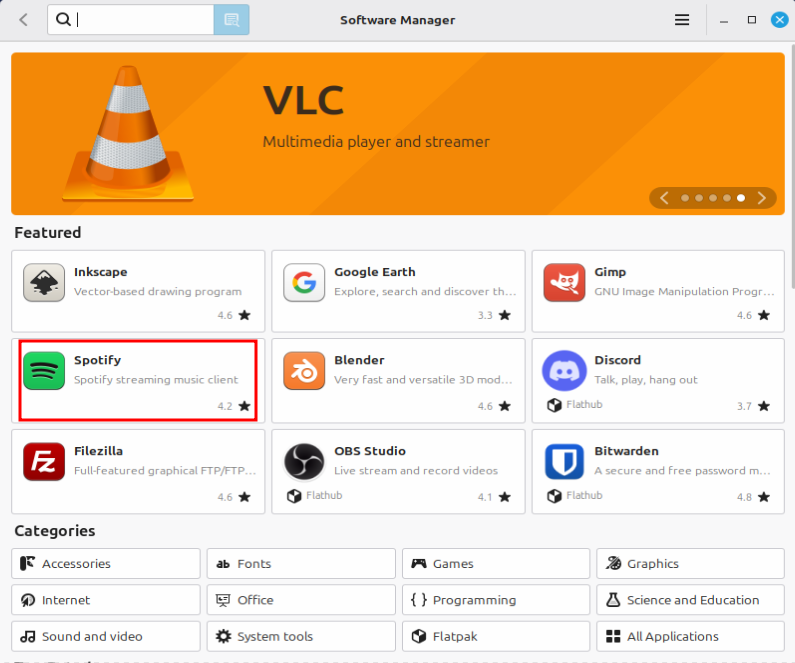This screenshot has height=663, width=795.
Task: Click the Discord Flathub package icon
Action: pos(554,405)
